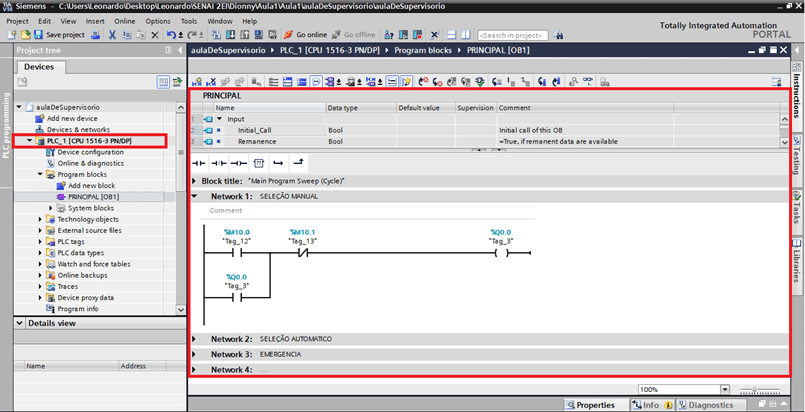The width and height of the screenshot is (805, 412).
Task: Open the zoom level 100% dropdown
Action: click(724, 390)
